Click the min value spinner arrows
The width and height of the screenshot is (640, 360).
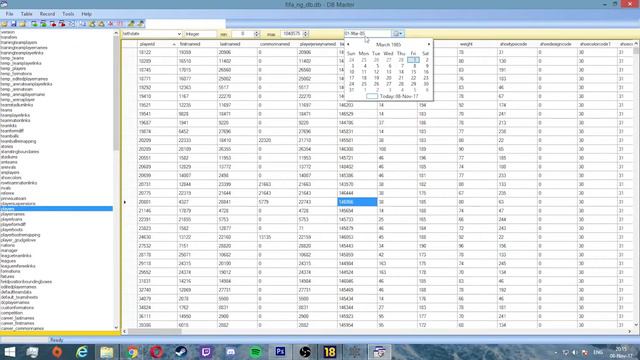click(x=257, y=34)
